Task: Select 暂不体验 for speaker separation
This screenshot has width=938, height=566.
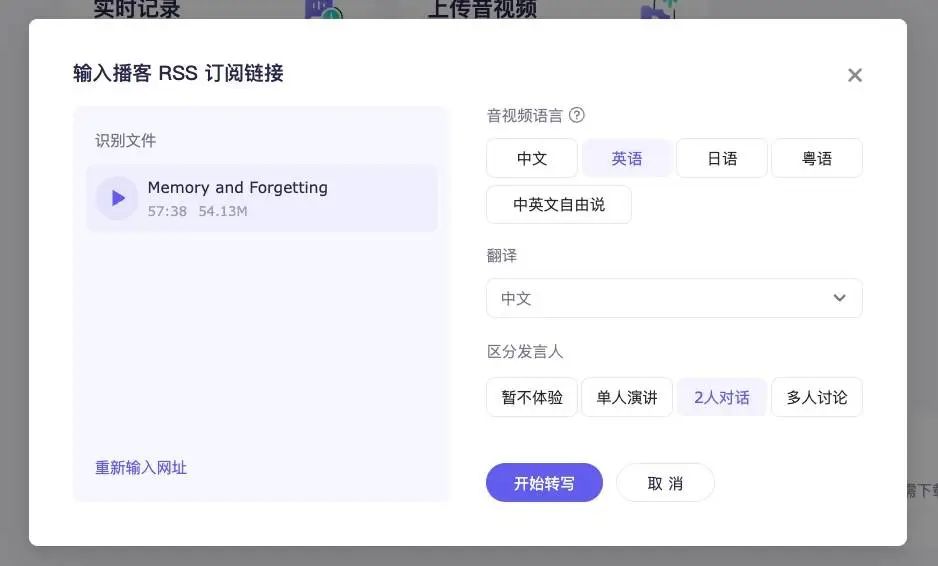Action: pos(531,397)
